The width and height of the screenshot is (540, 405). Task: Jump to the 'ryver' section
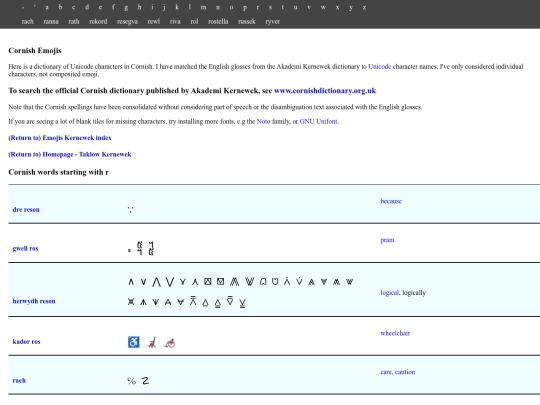[x=272, y=22]
